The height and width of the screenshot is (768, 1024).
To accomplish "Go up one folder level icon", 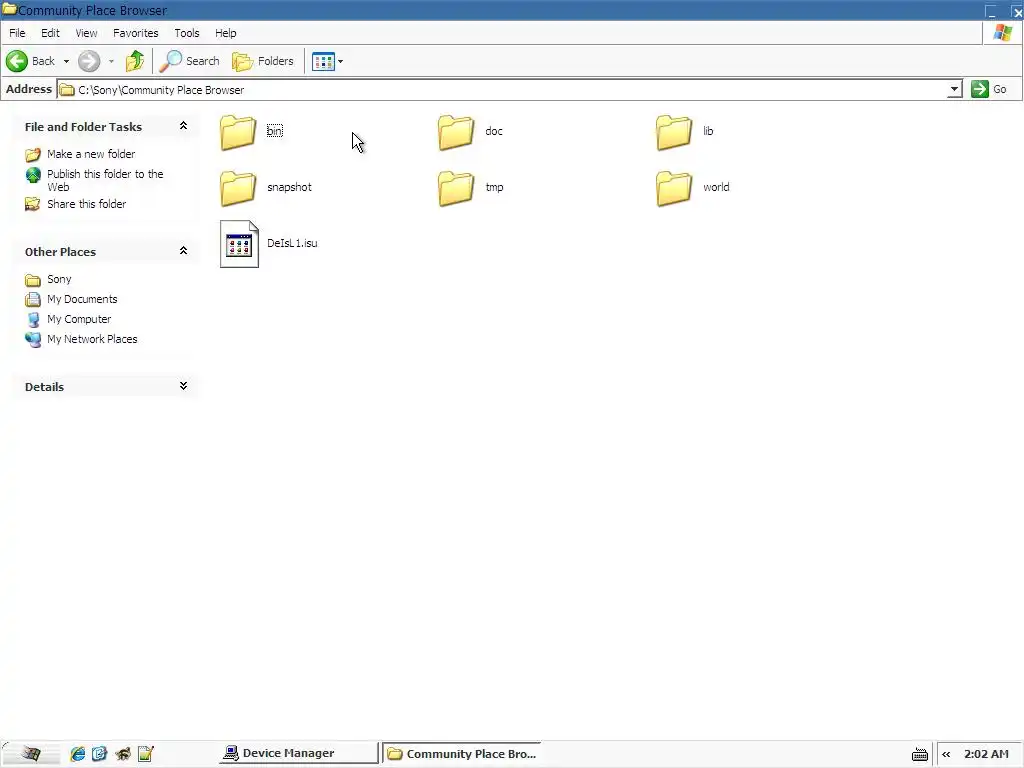I will coord(135,61).
